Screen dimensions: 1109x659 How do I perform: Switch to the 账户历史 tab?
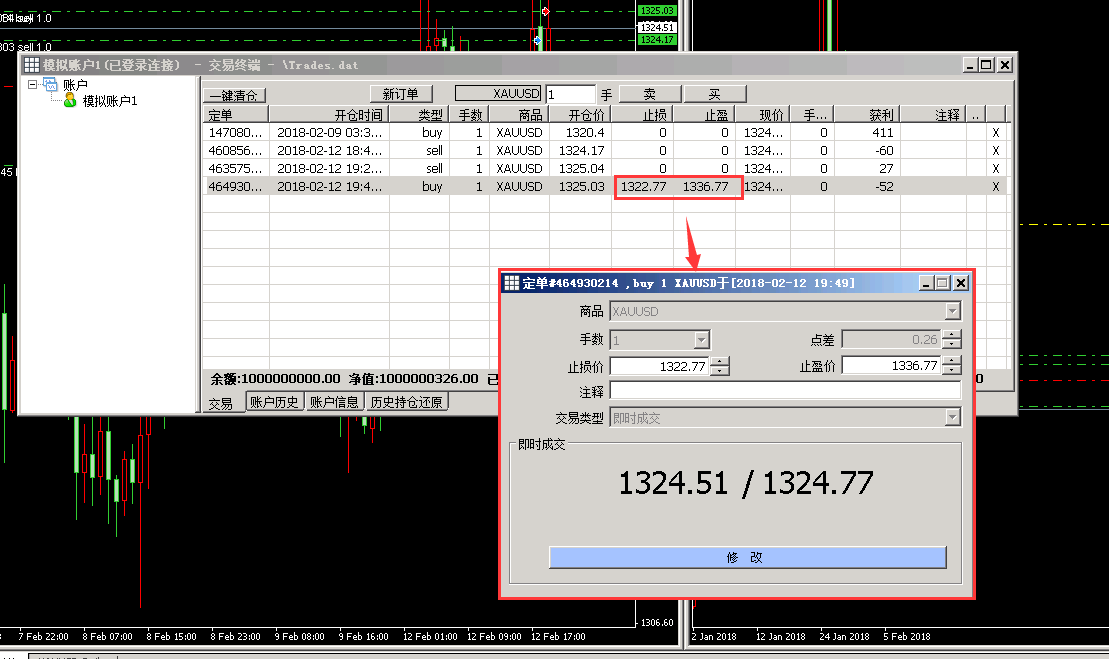coord(275,403)
